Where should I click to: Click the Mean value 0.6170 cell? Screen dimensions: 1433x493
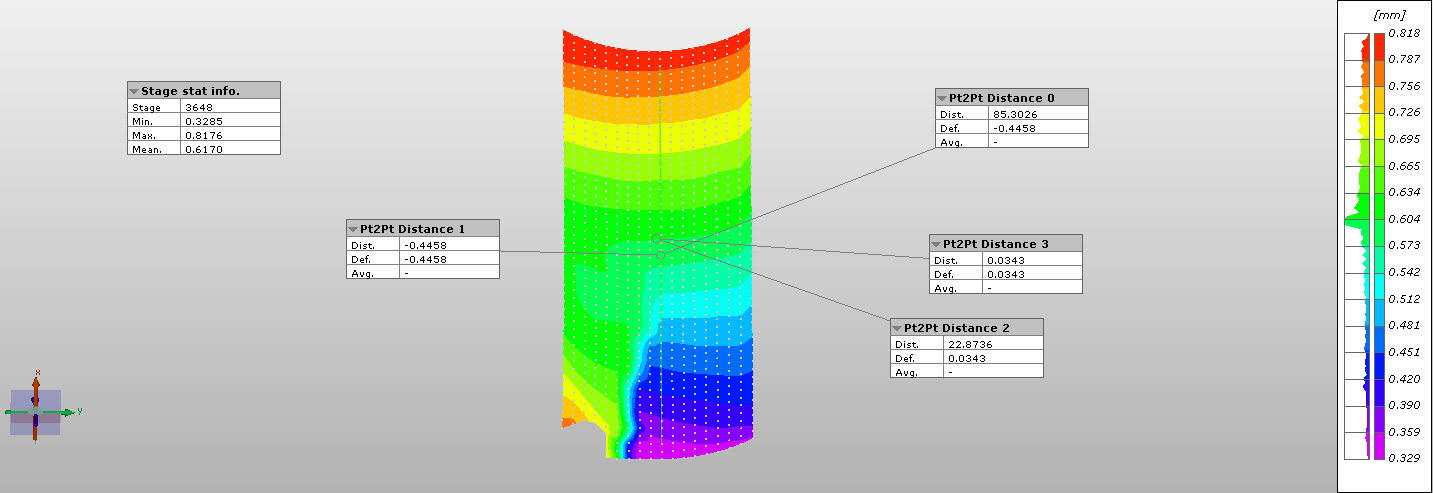(229, 149)
